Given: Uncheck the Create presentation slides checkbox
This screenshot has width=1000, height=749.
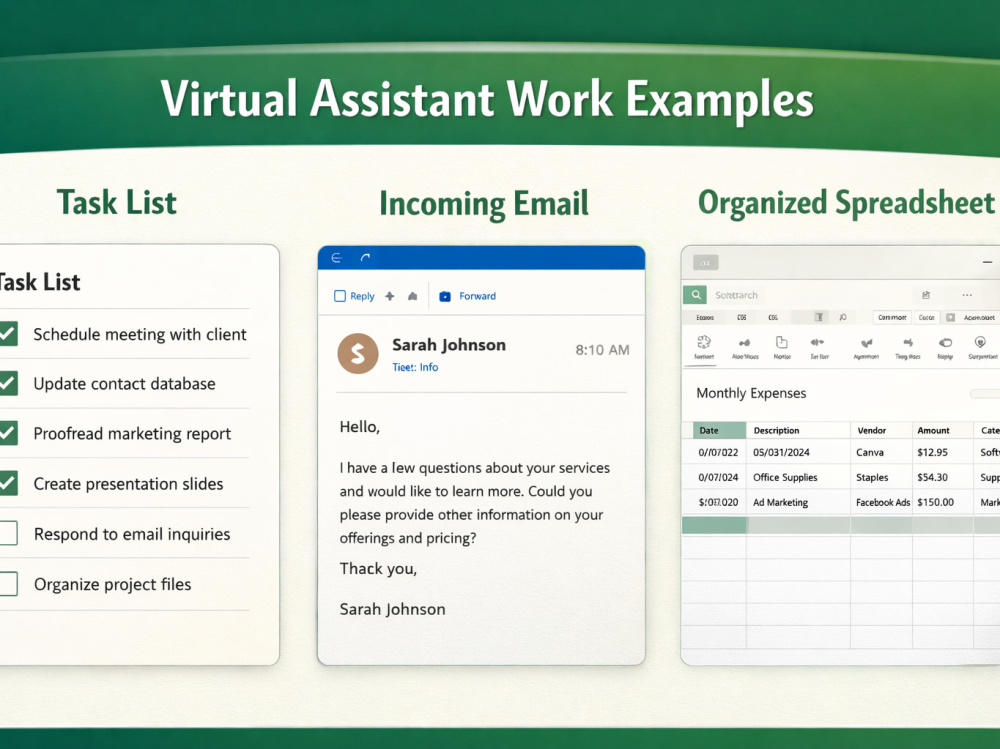Looking at the screenshot, I should 8,483.
